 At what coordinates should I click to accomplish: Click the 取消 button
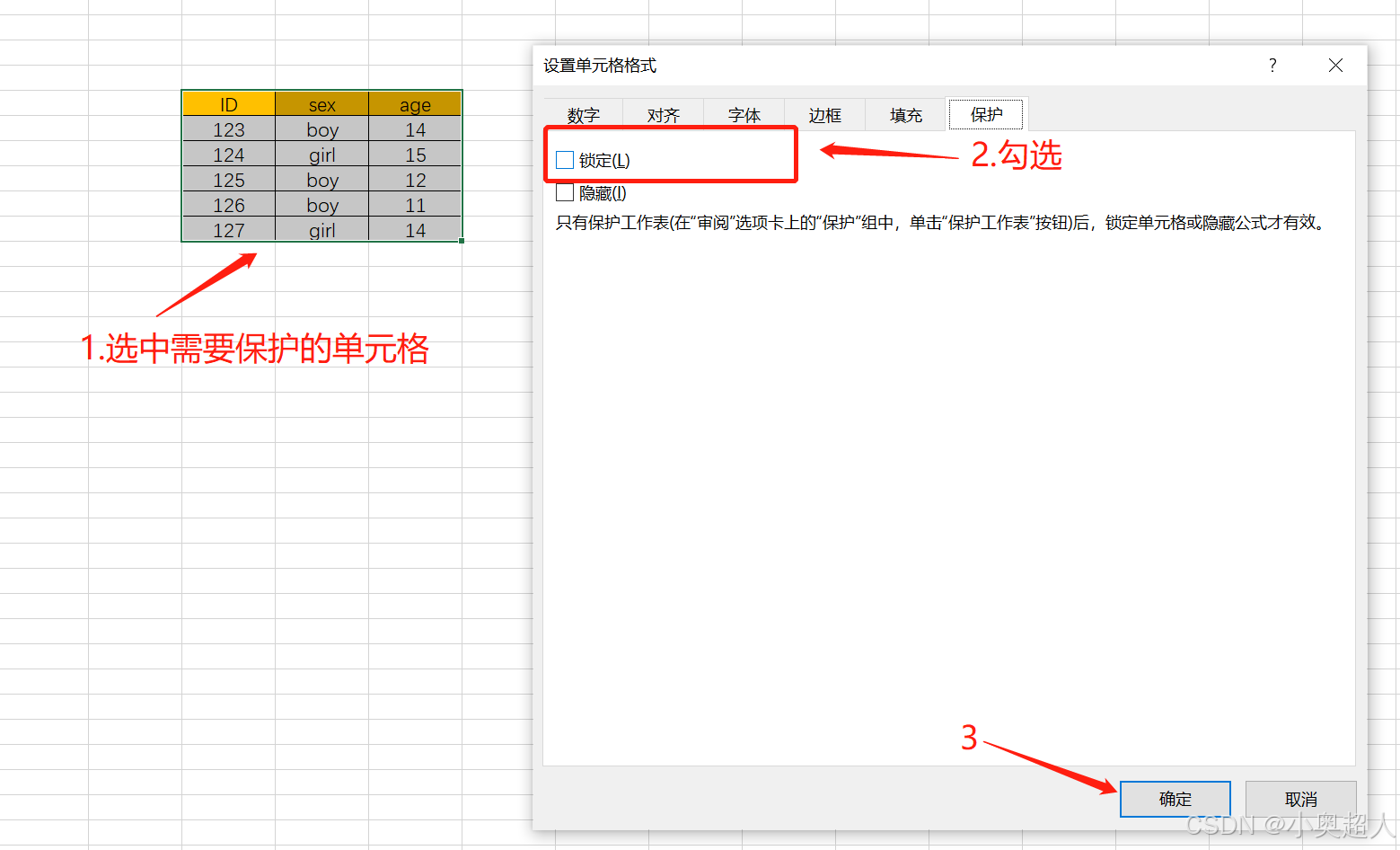coord(1300,799)
